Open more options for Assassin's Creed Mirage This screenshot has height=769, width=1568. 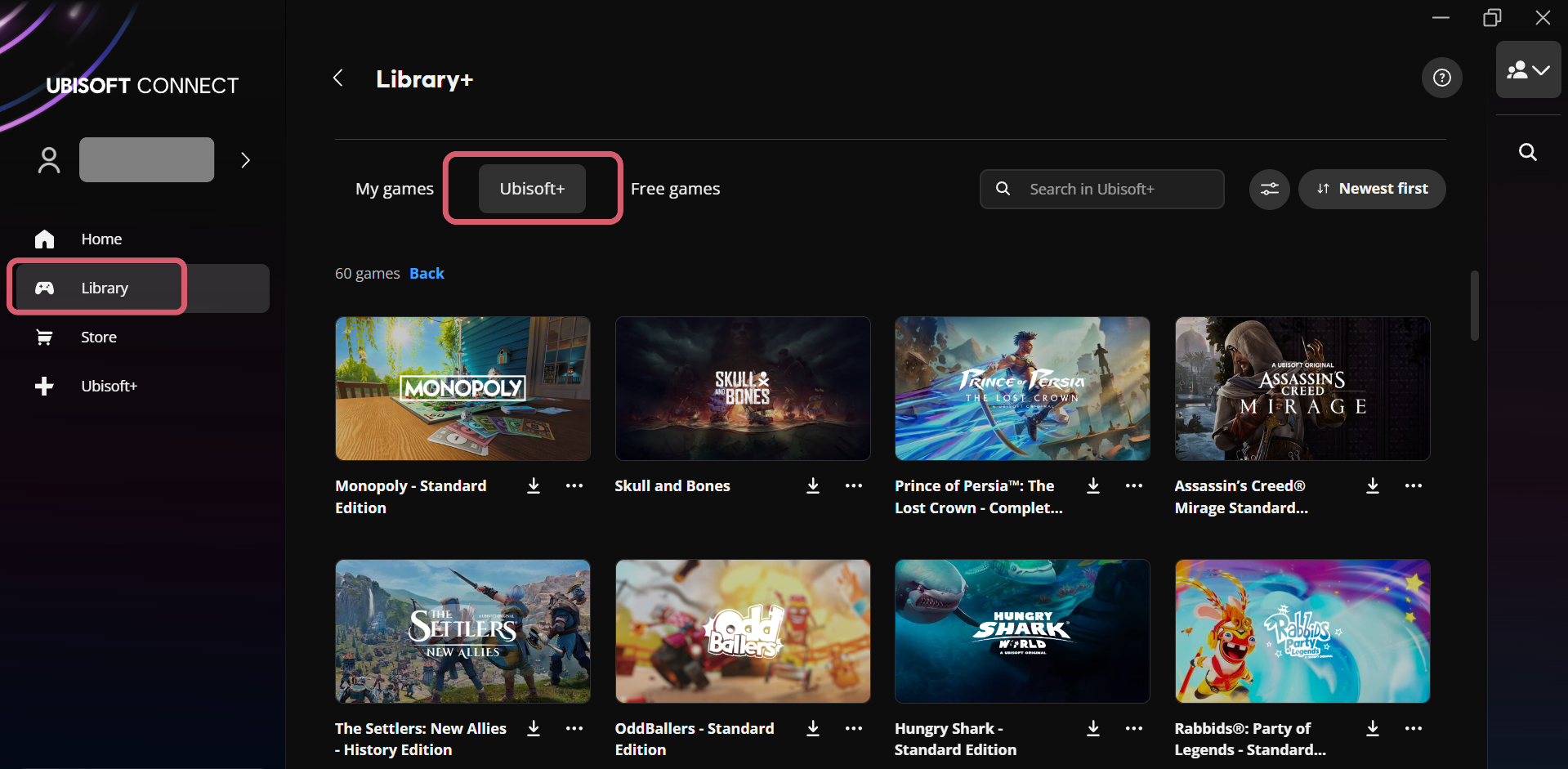tap(1413, 486)
